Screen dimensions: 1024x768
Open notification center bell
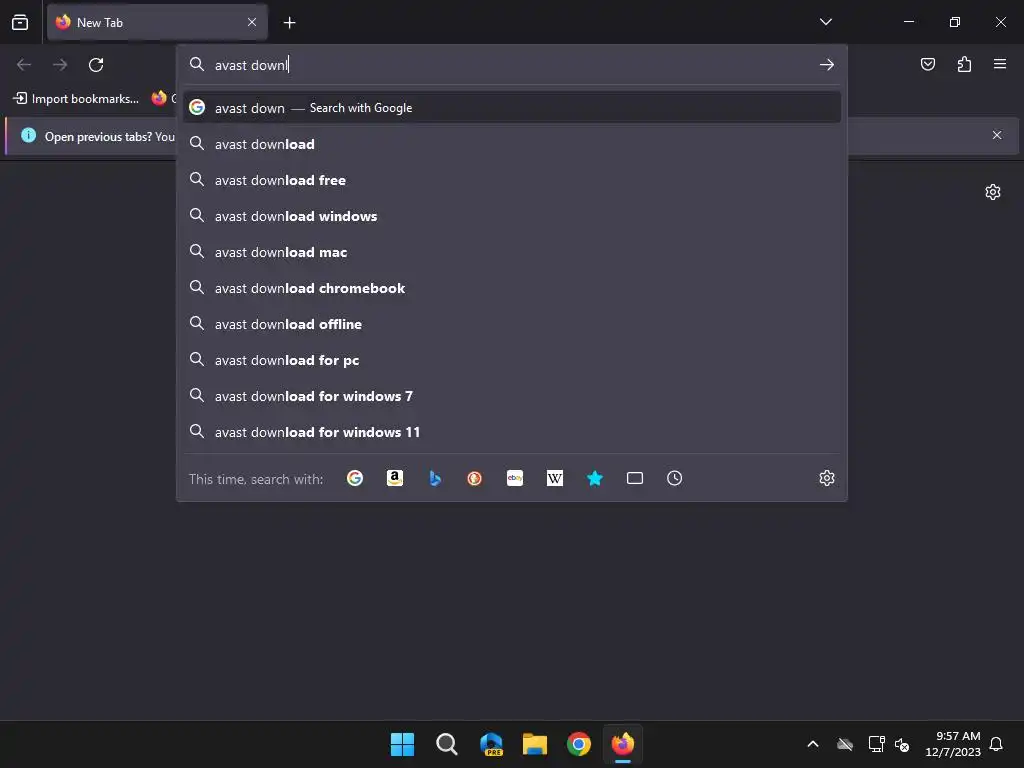996,744
